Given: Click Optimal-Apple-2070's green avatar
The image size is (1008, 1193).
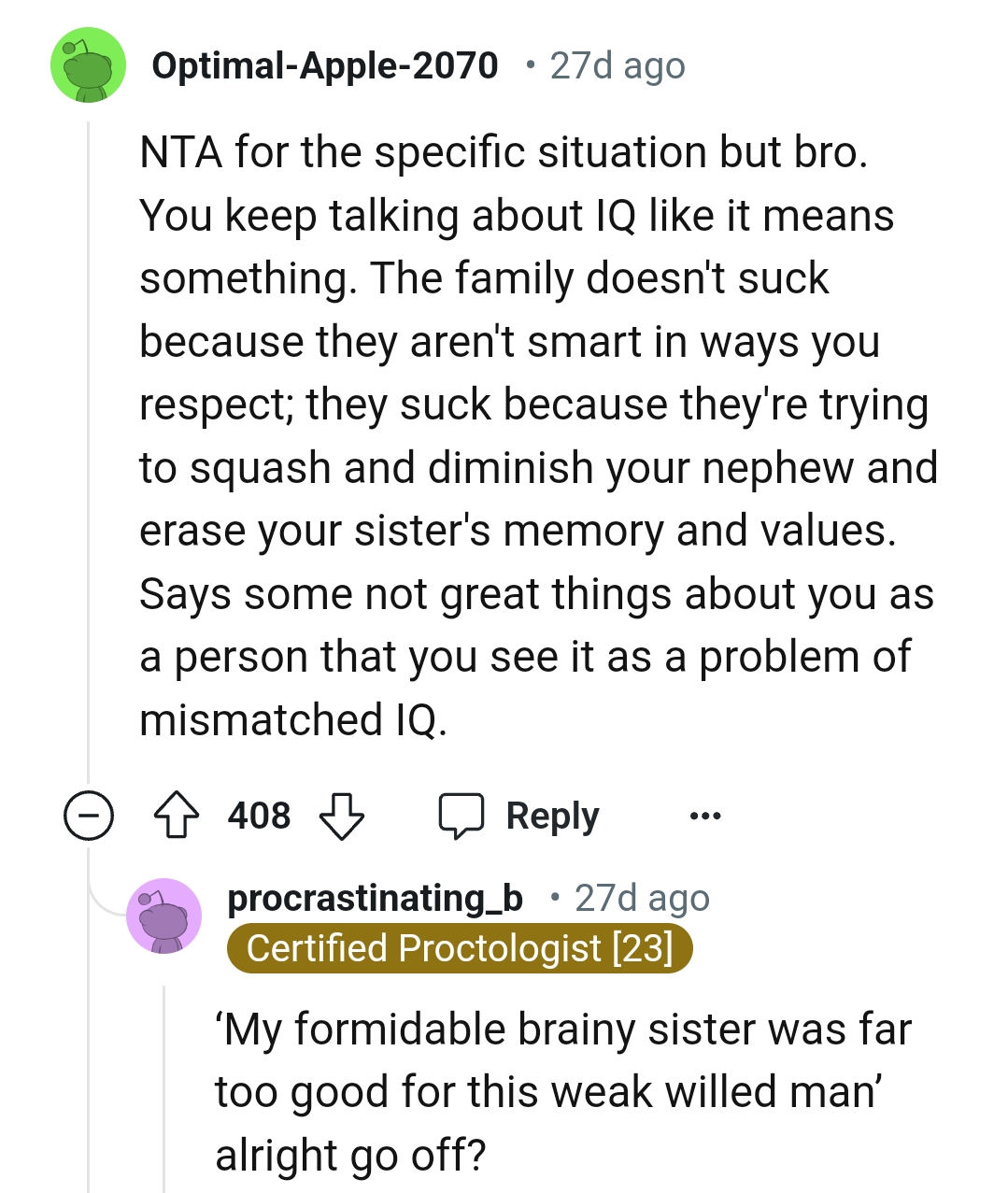Looking at the screenshot, I should click(88, 65).
